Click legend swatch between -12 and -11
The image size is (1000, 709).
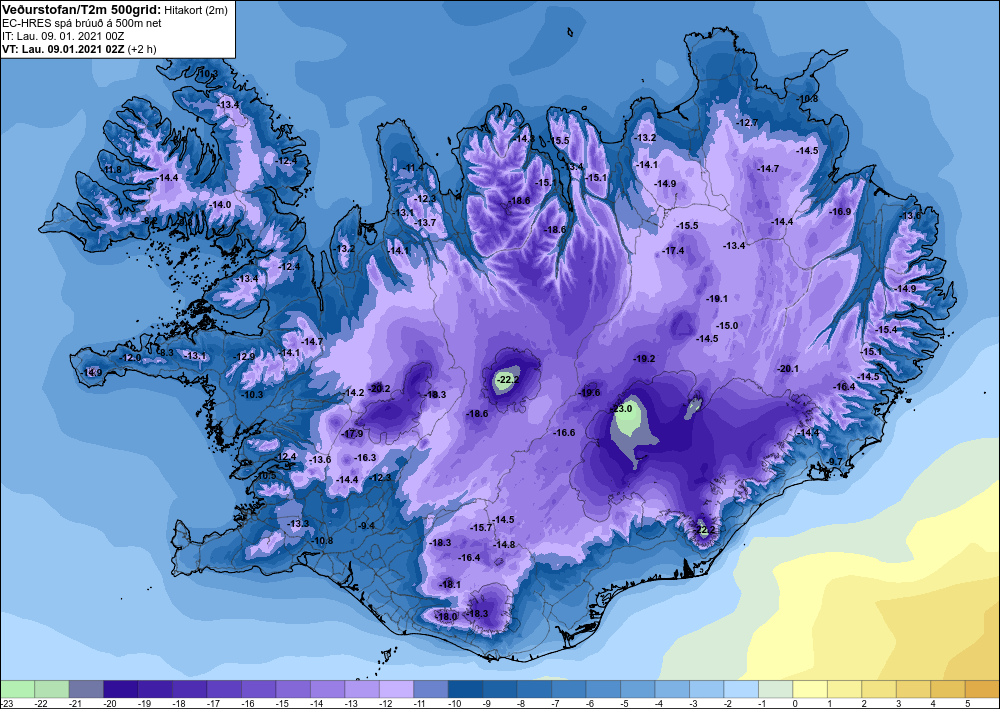(x=396, y=689)
